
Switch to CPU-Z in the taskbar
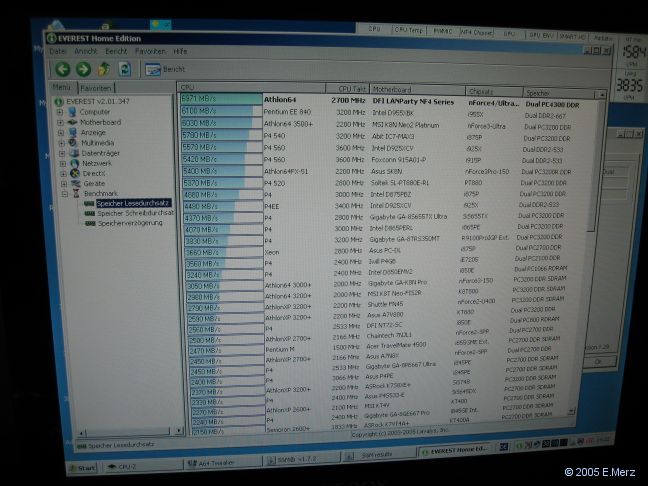[141, 466]
